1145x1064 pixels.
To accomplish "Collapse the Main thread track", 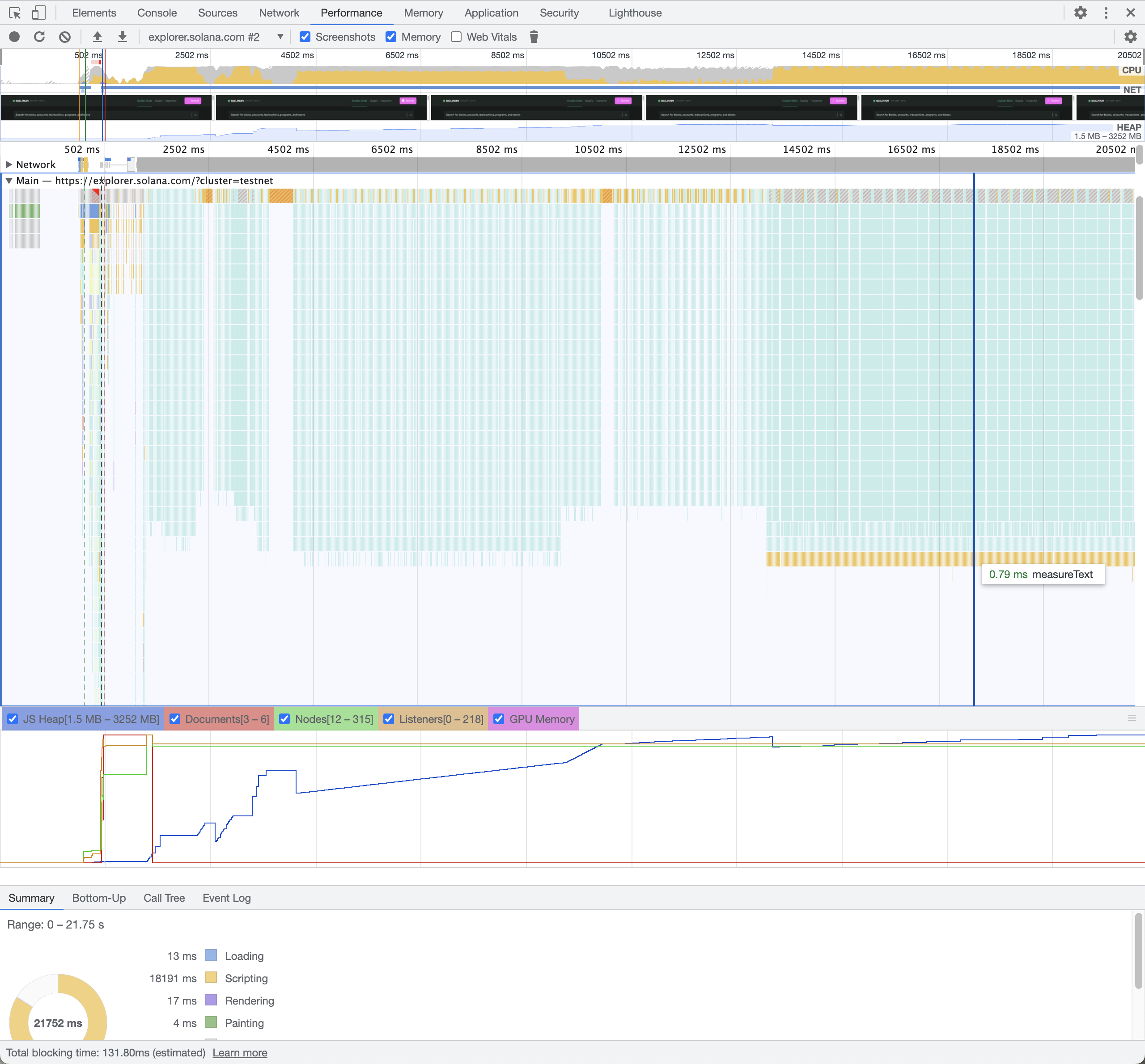I will [x=9, y=181].
